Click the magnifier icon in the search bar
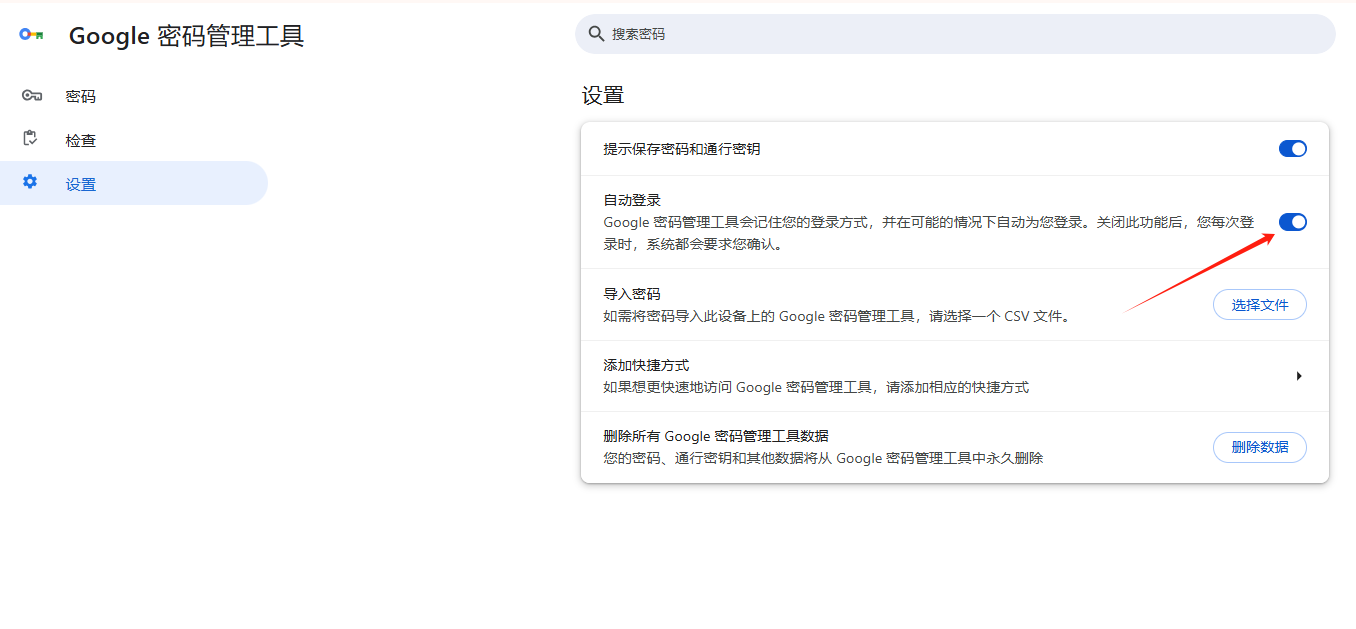 point(596,34)
